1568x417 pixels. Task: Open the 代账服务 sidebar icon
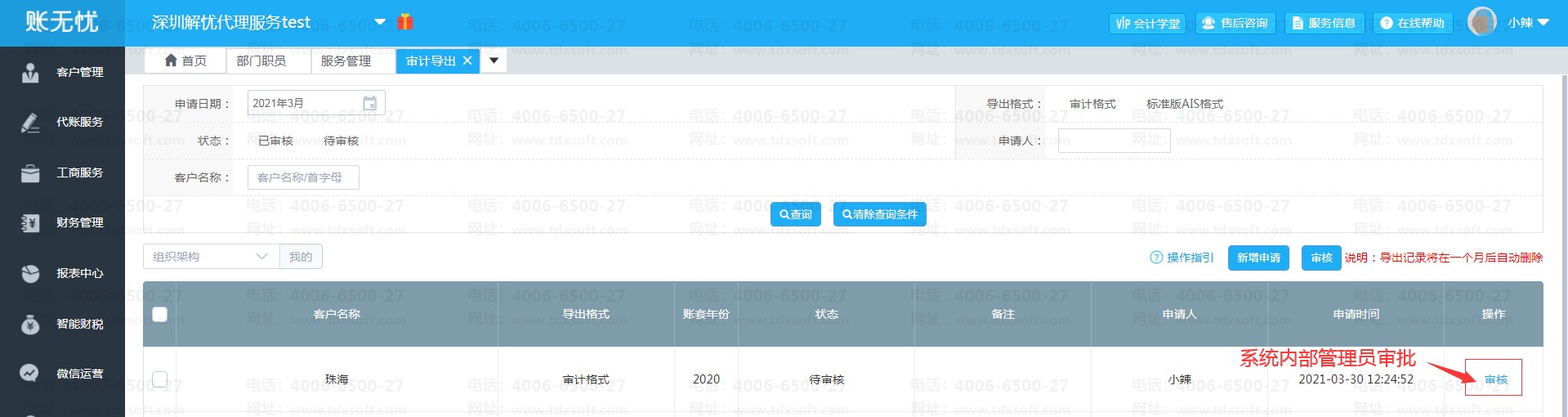pos(30,123)
